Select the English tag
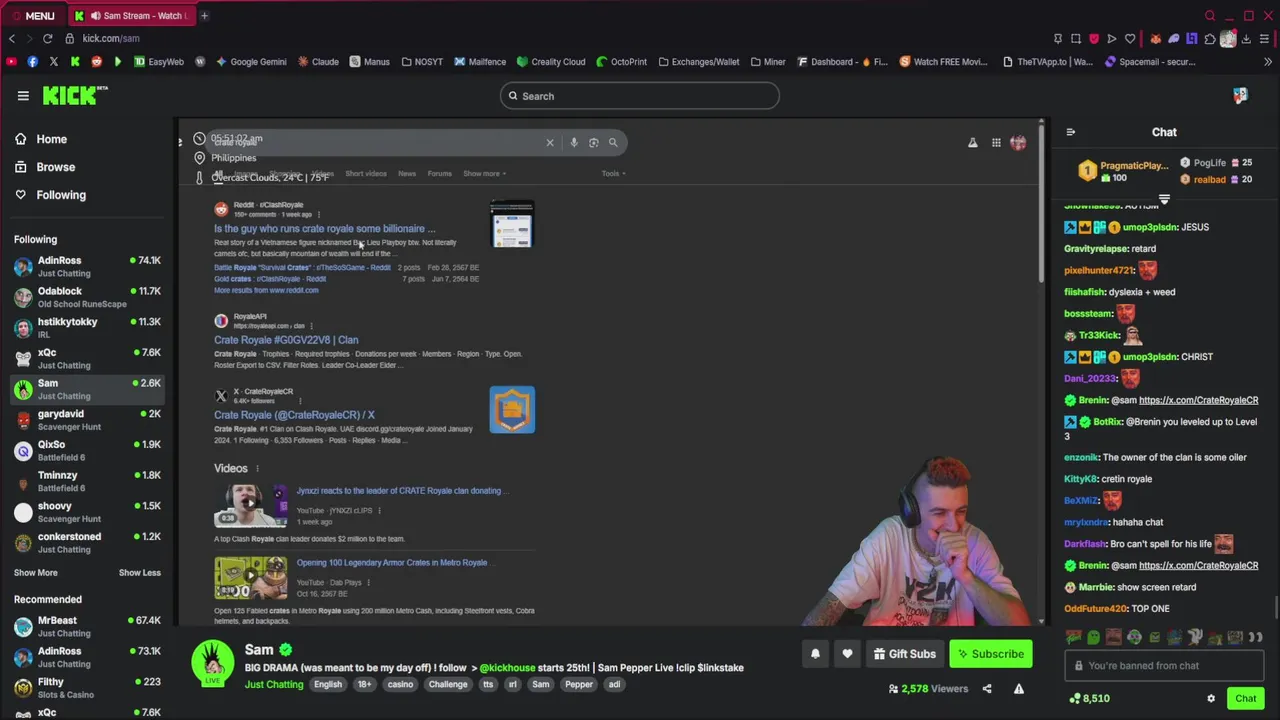1280x720 pixels. [328, 685]
